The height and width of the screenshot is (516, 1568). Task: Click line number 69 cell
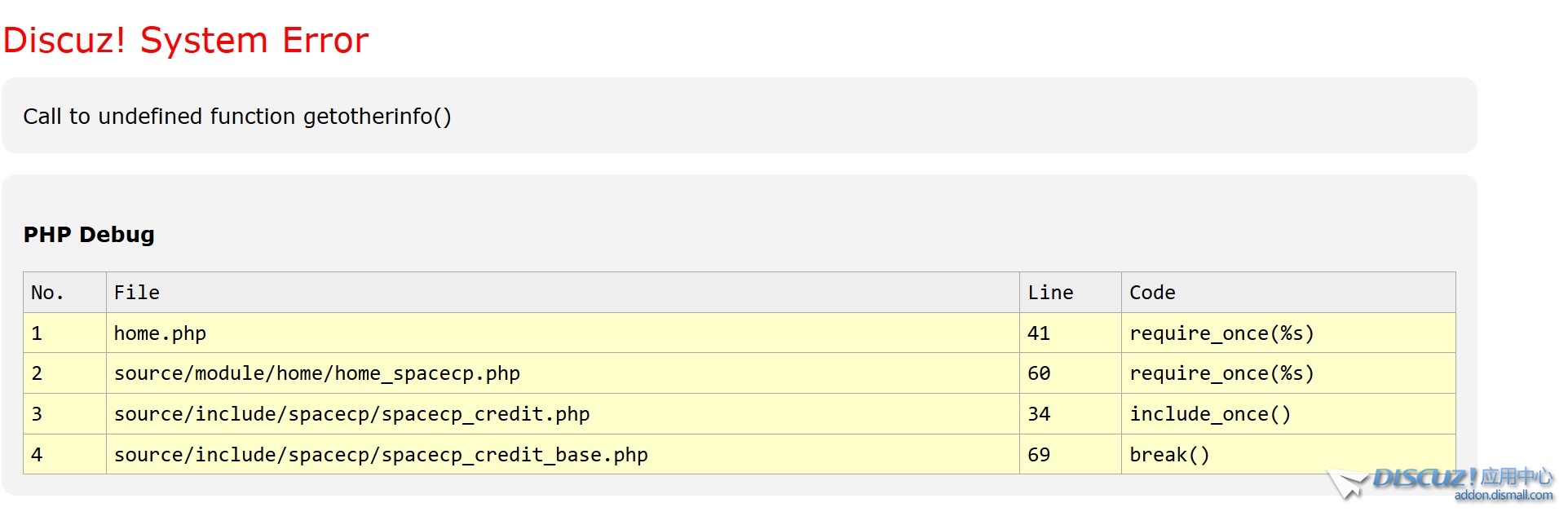coord(1039,455)
